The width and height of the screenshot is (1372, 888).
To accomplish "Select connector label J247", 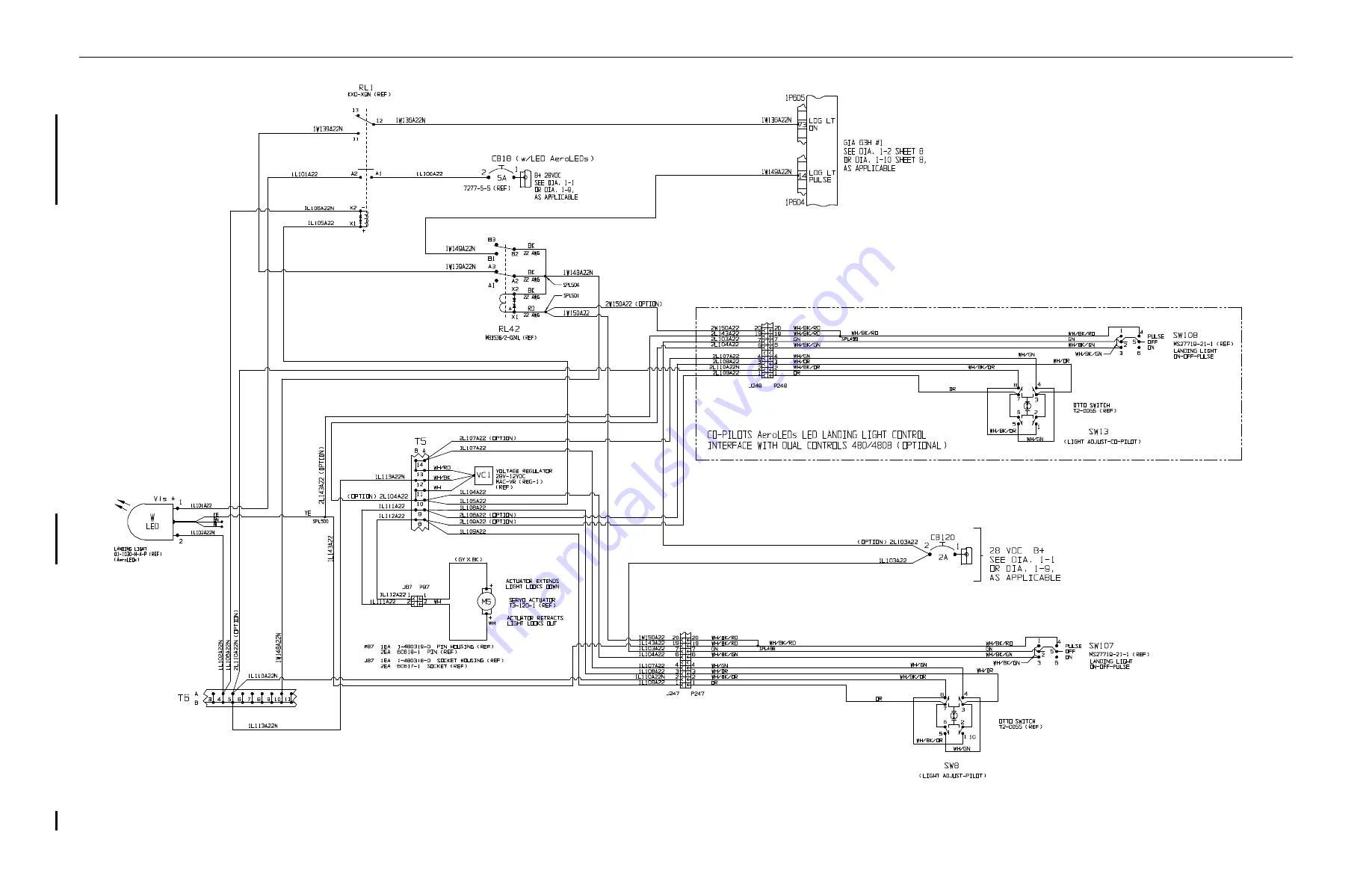I will [673, 694].
